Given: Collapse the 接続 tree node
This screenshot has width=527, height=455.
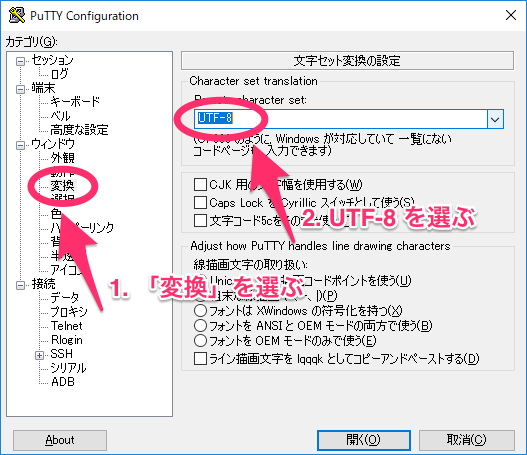Looking at the screenshot, I should (21, 285).
